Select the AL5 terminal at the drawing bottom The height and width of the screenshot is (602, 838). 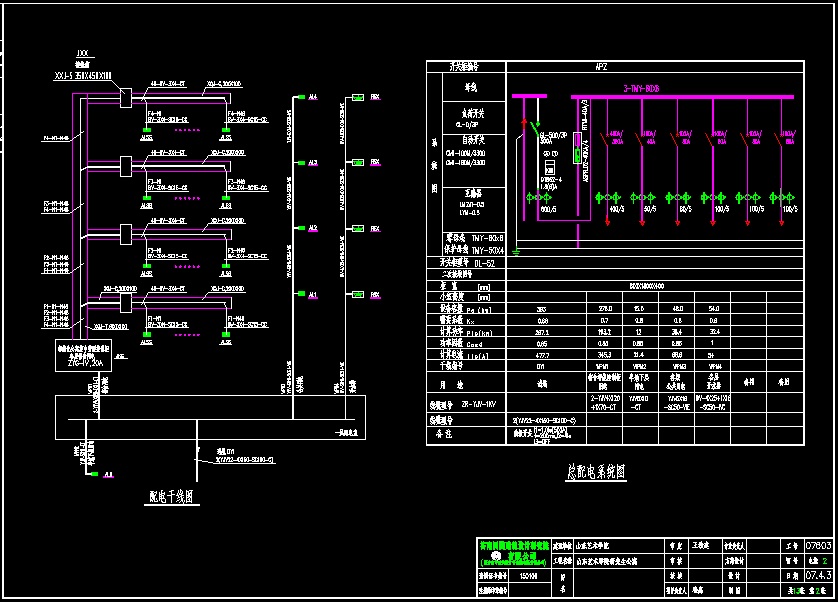point(93,474)
